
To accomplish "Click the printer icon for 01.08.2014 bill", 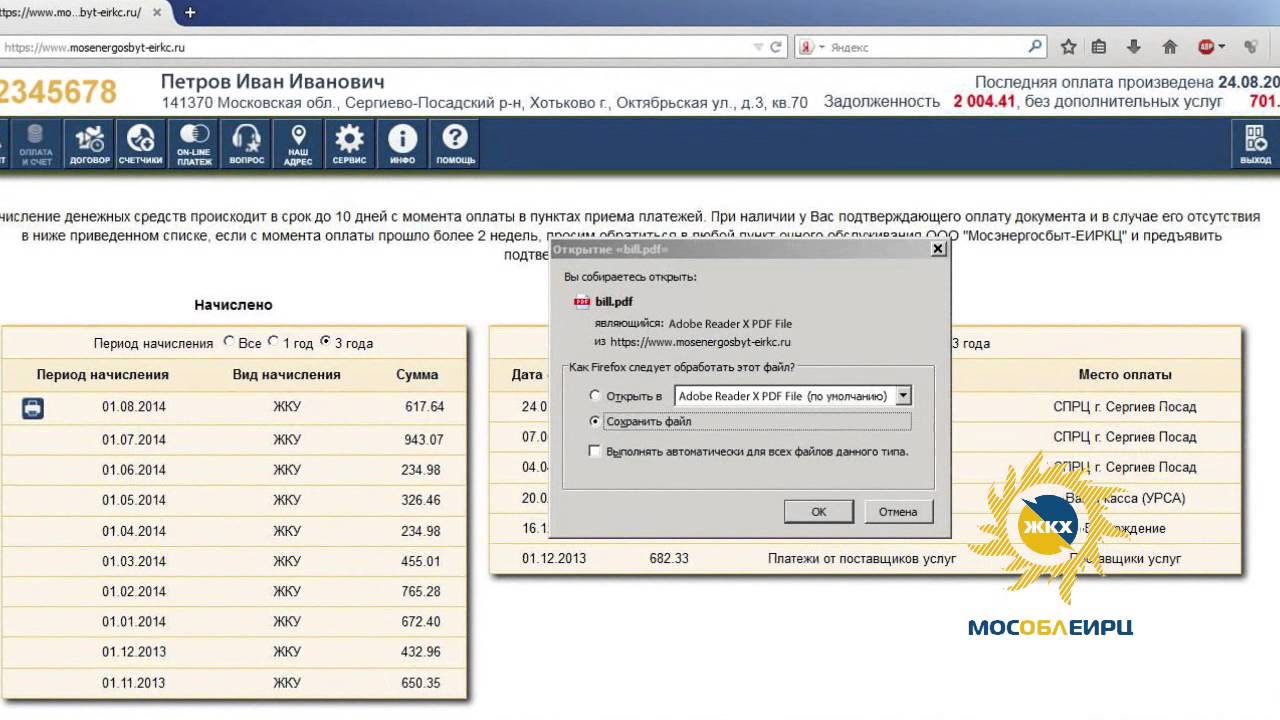I will click(33, 408).
